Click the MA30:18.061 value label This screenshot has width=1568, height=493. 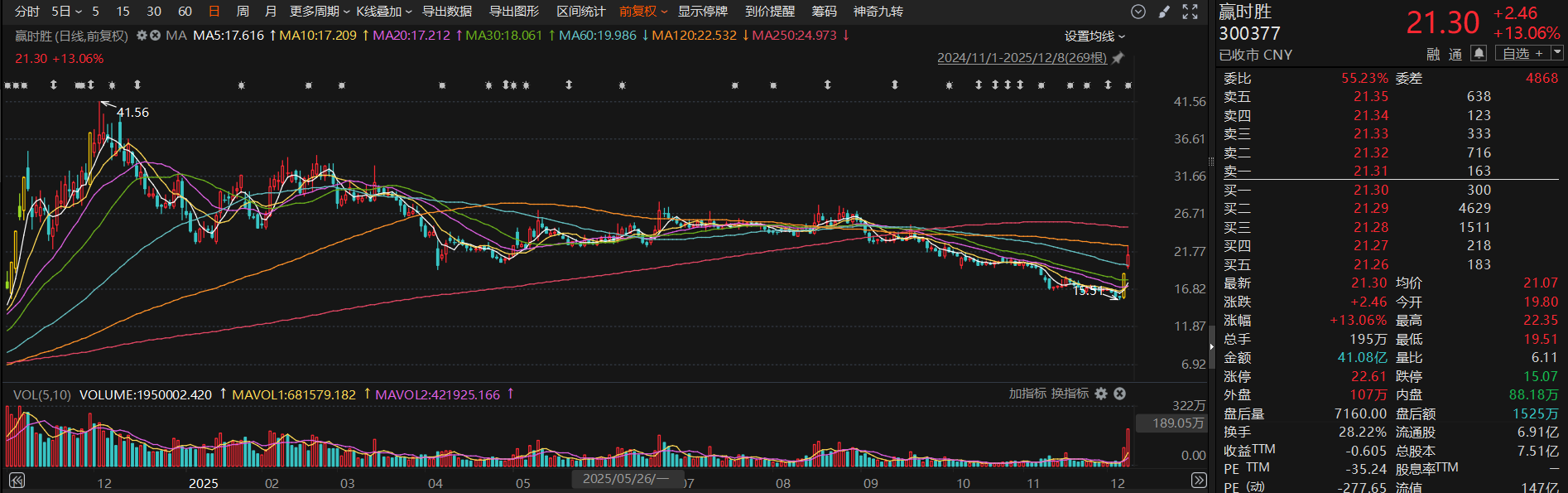[504, 36]
